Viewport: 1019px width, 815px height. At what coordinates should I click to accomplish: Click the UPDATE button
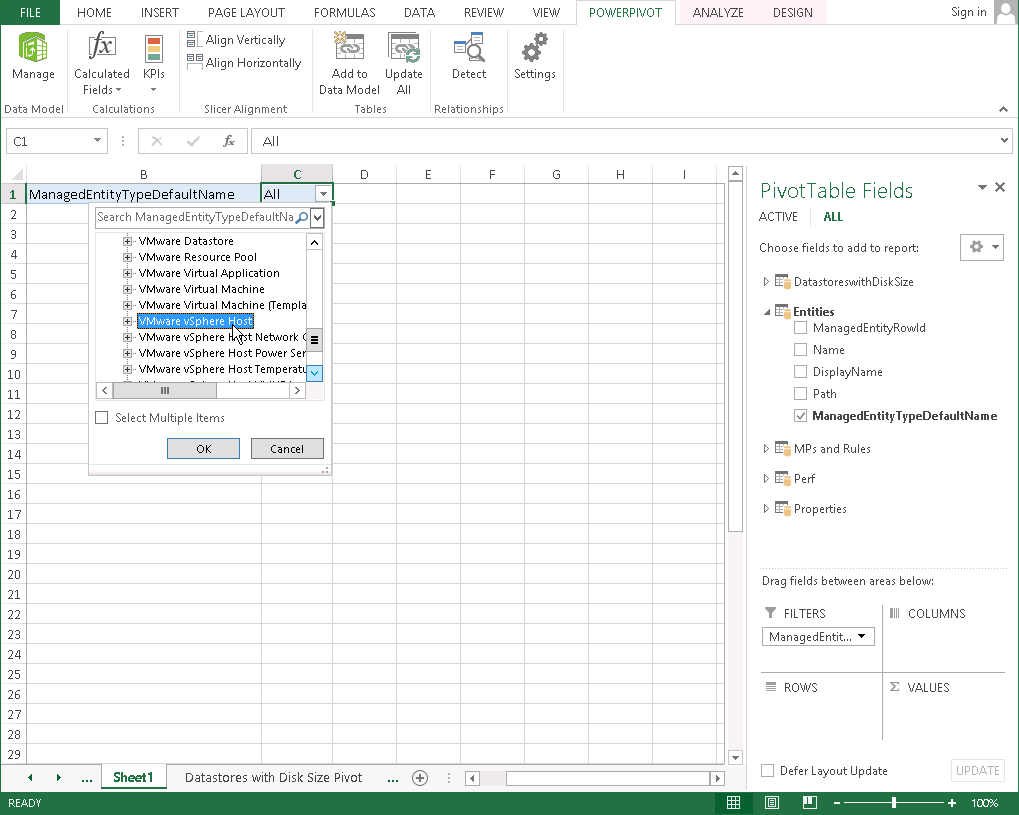[977, 771]
